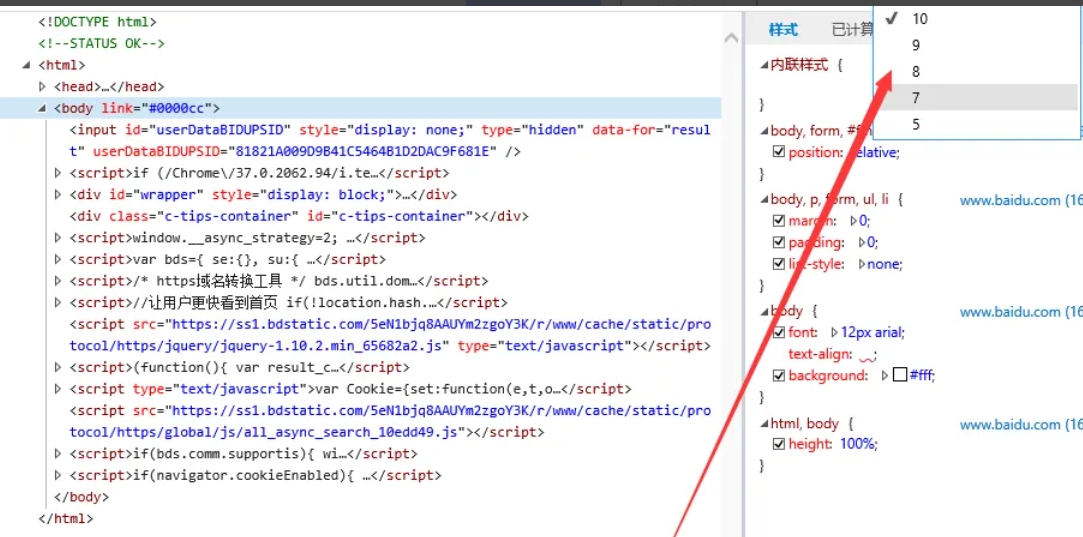This screenshot has width=1083, height=537.
Task: Choose document mode 5 from the list
Action: [x=976, y=124]
